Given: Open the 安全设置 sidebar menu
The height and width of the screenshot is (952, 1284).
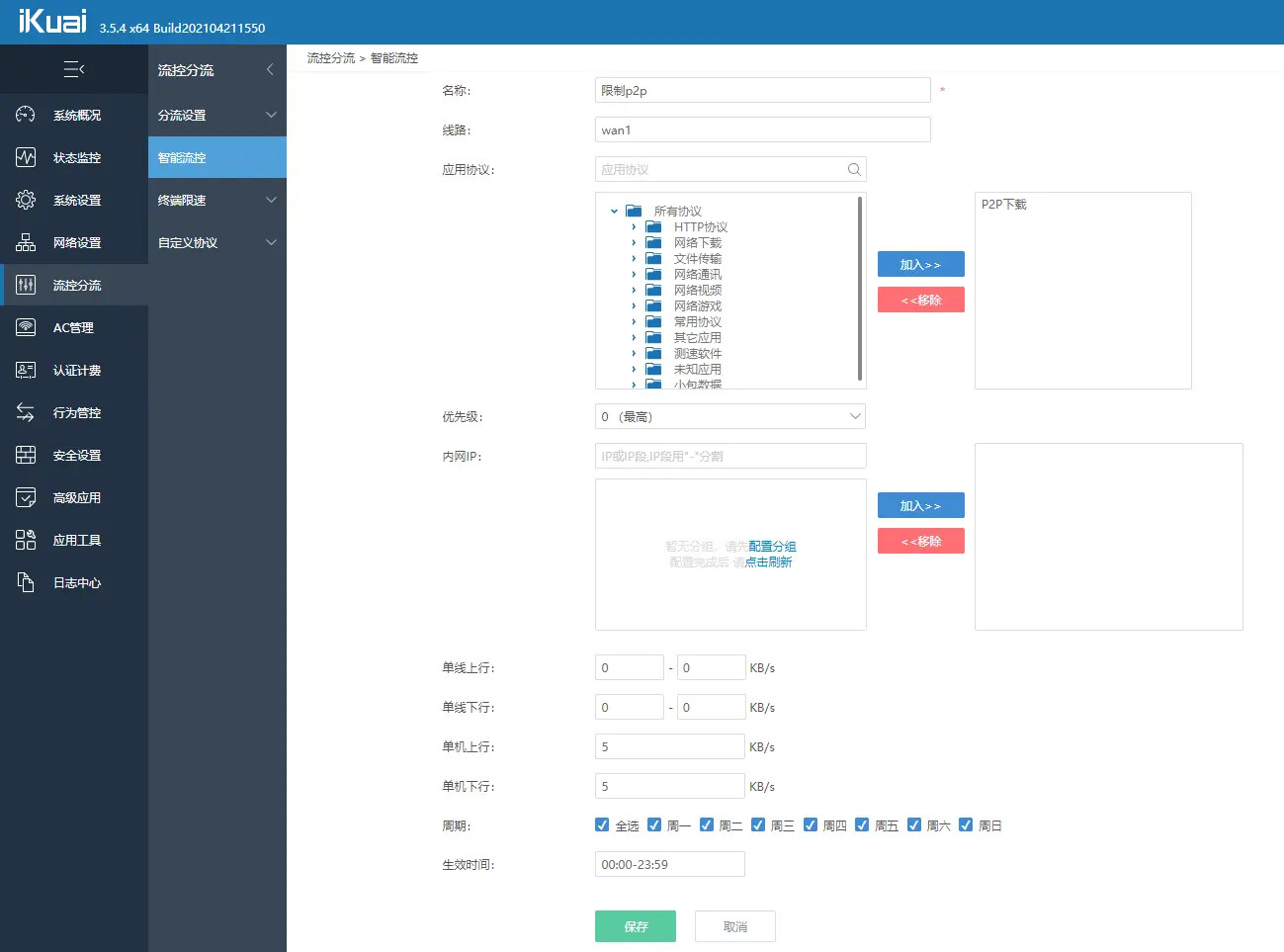Looking at the screenshot, I should 74,455.
